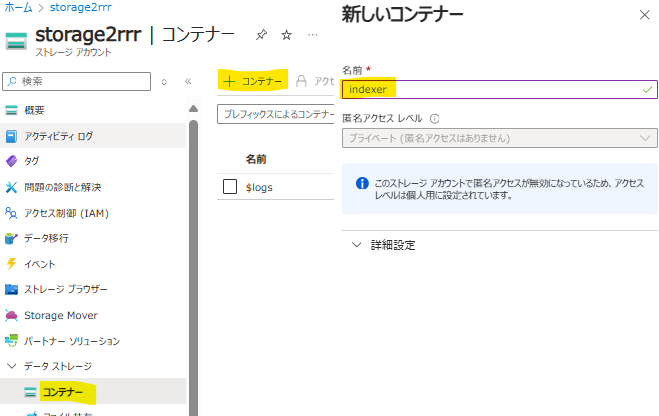This screenshot has height=416, width=659.
Task: Click the purple tag icon
Action: pos(11,161)
